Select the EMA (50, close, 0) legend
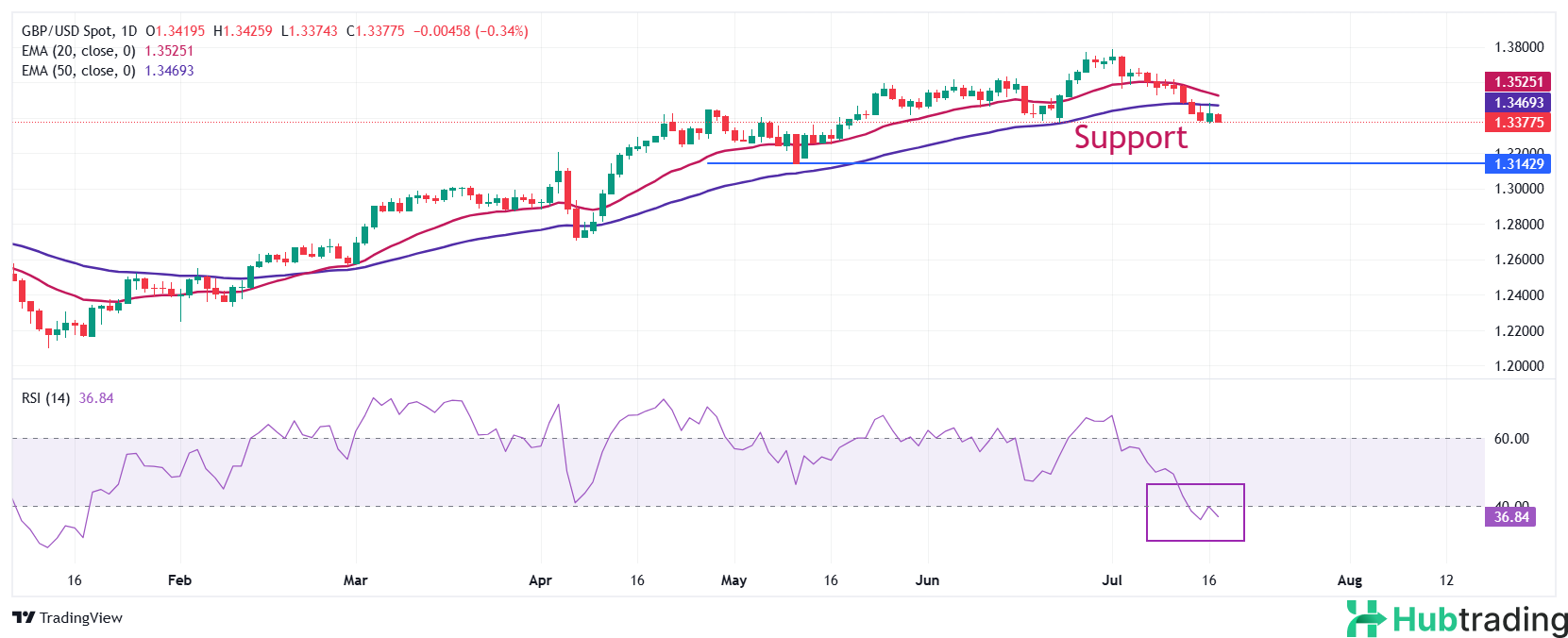The height and width of the screenshot is (638, 1568). click(x=78, y=71)
